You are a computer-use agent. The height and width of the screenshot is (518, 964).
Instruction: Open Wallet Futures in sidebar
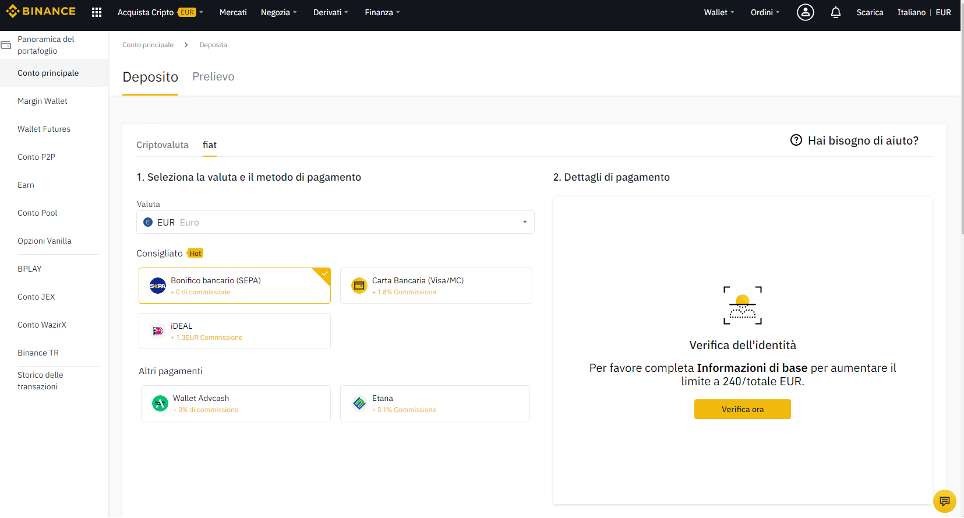click(44, 129)
